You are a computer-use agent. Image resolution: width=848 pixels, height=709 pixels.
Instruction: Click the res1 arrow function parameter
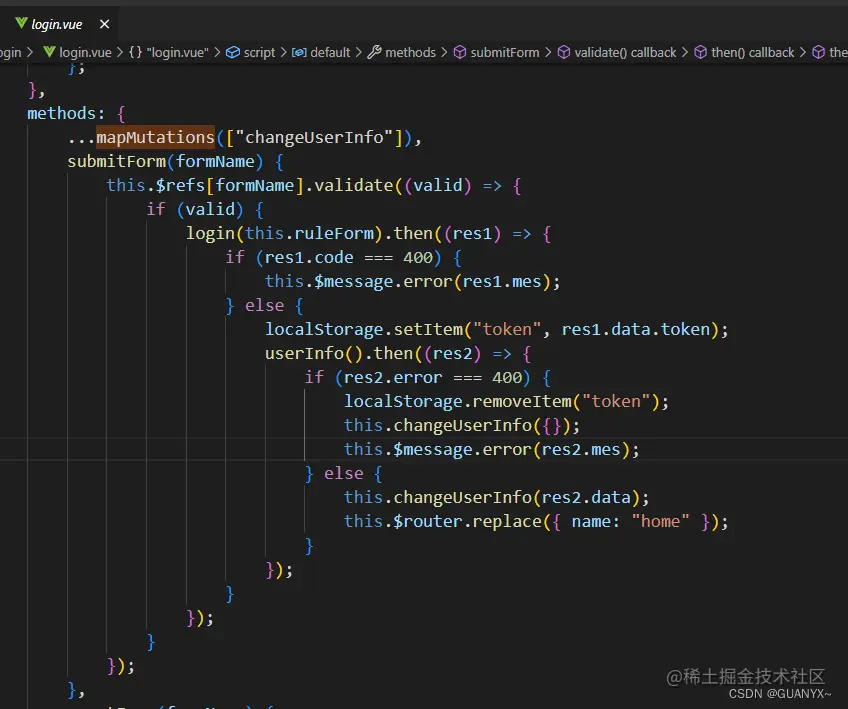(x=472, y=234)
